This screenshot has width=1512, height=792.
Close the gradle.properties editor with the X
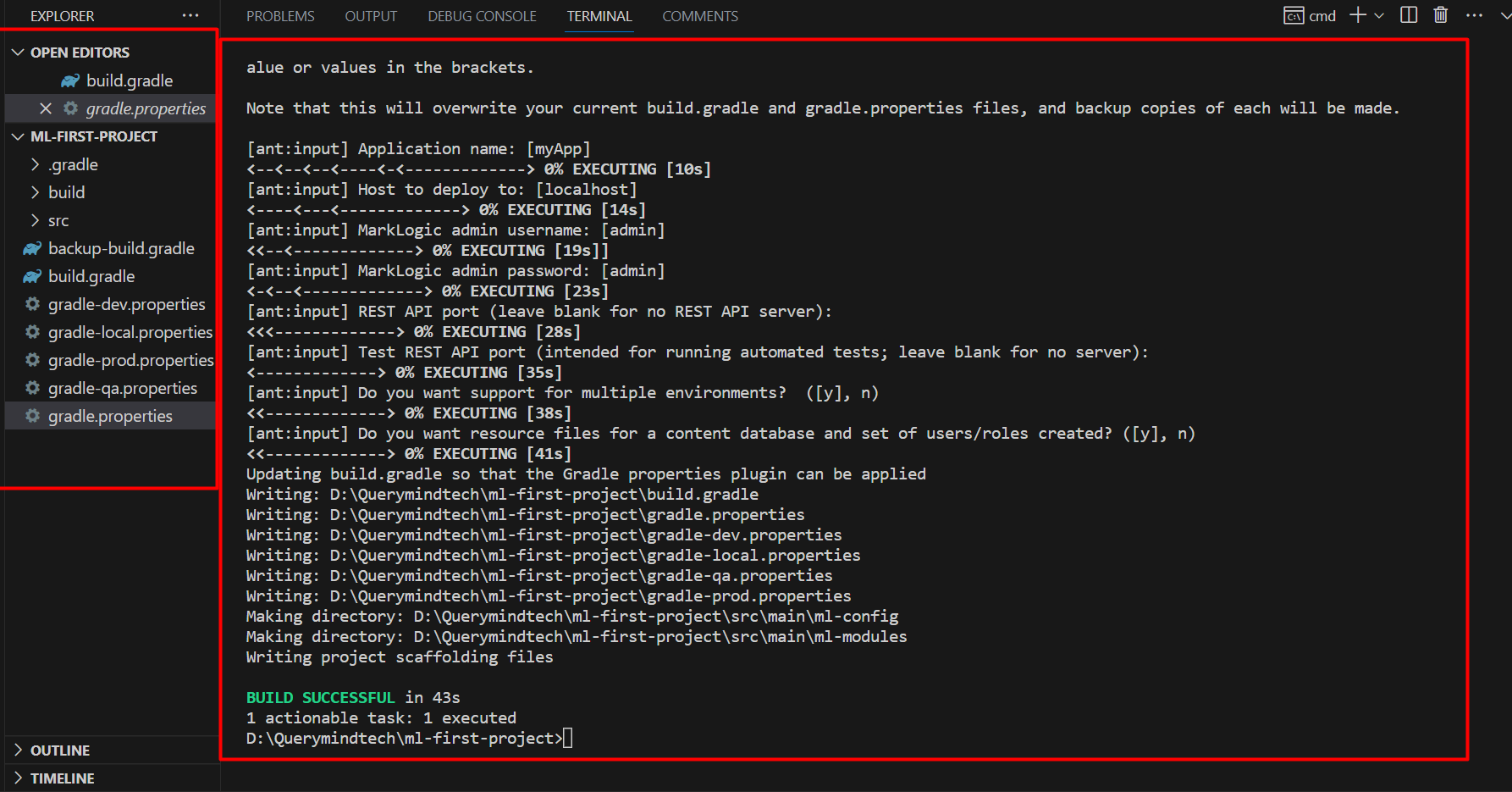(x=45, y=108)
